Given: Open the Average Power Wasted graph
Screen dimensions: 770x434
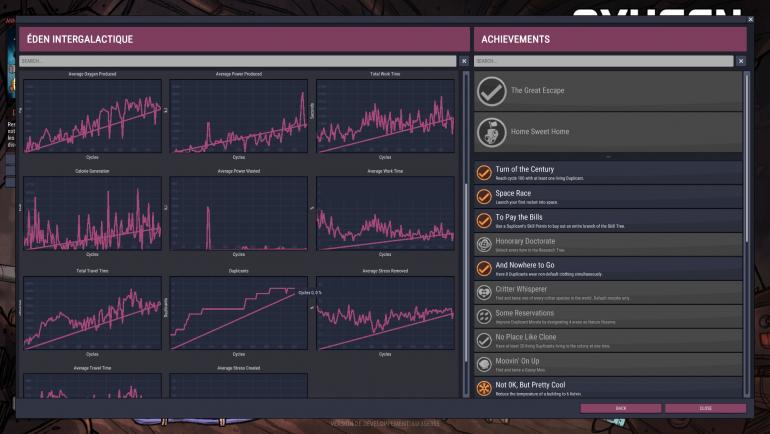Looking at the screenshot, I should coord(239,213).
